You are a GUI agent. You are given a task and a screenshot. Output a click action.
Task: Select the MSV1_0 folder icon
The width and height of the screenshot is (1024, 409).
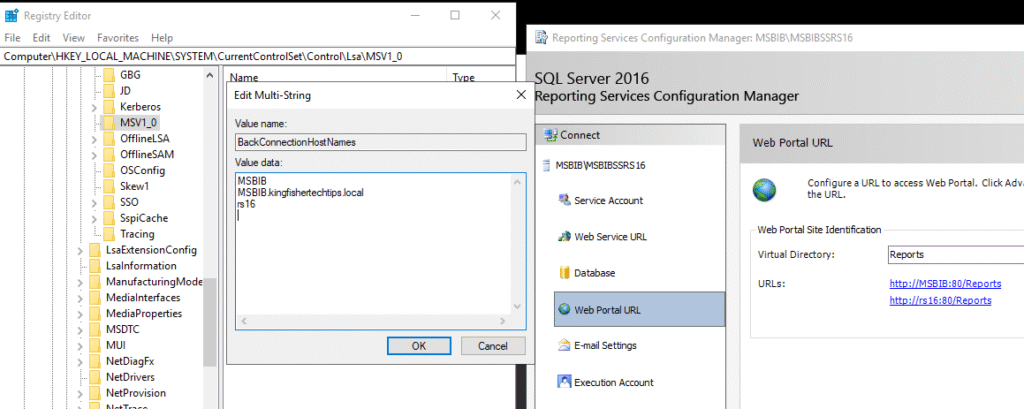(x=109, y=122)
